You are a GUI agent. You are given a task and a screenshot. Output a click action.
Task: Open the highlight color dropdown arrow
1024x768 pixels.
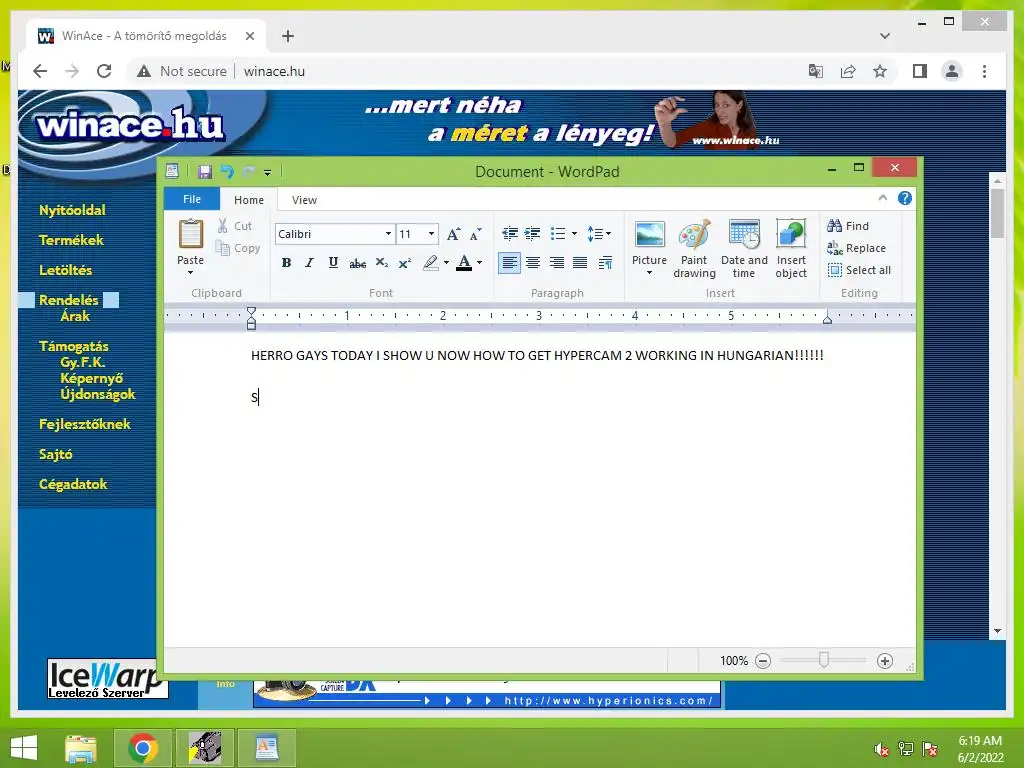point(447,263)
